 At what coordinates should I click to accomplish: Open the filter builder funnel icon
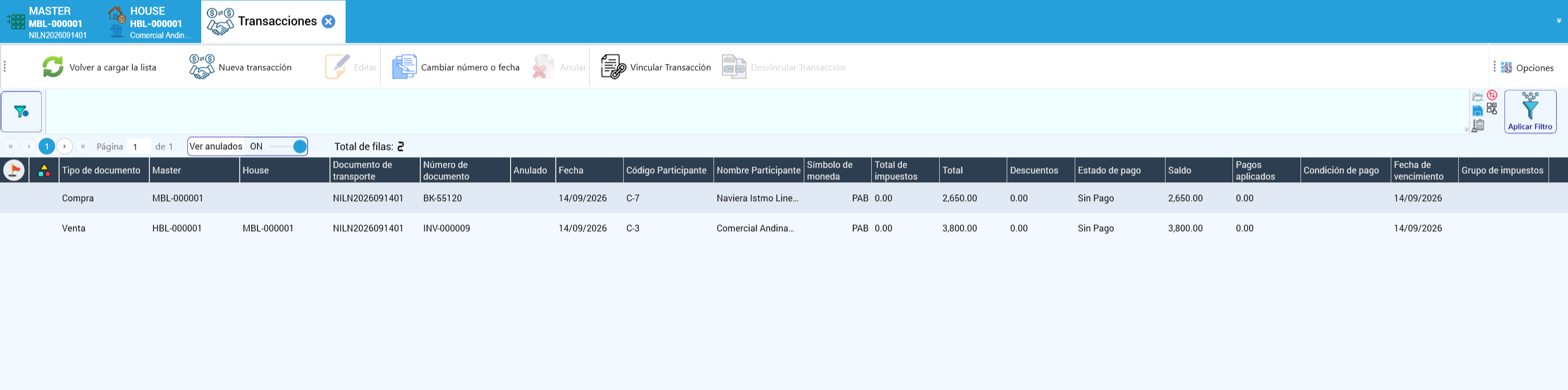tap(21, 111)
